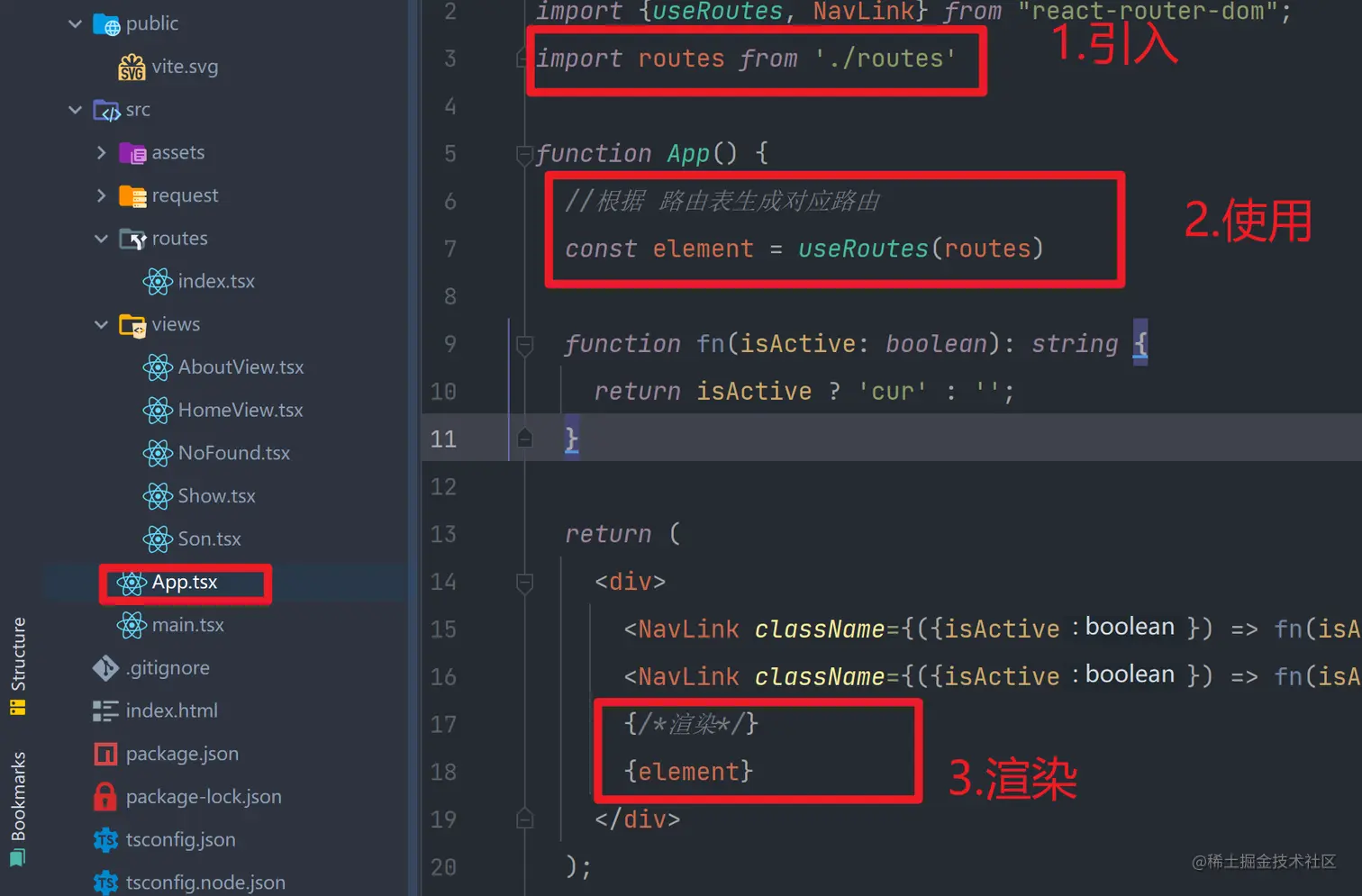Click the src folder icon
Viewport: 1362px width, 896px height.
point(106,111)
